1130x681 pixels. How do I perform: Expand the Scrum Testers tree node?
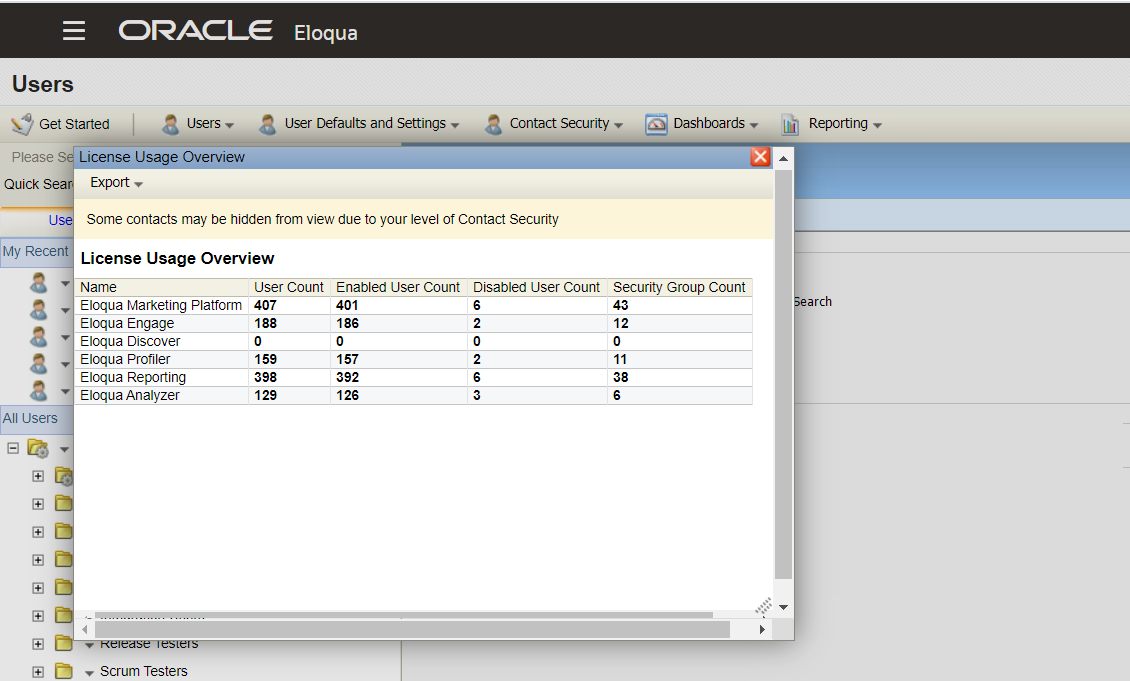coord(38,672)
